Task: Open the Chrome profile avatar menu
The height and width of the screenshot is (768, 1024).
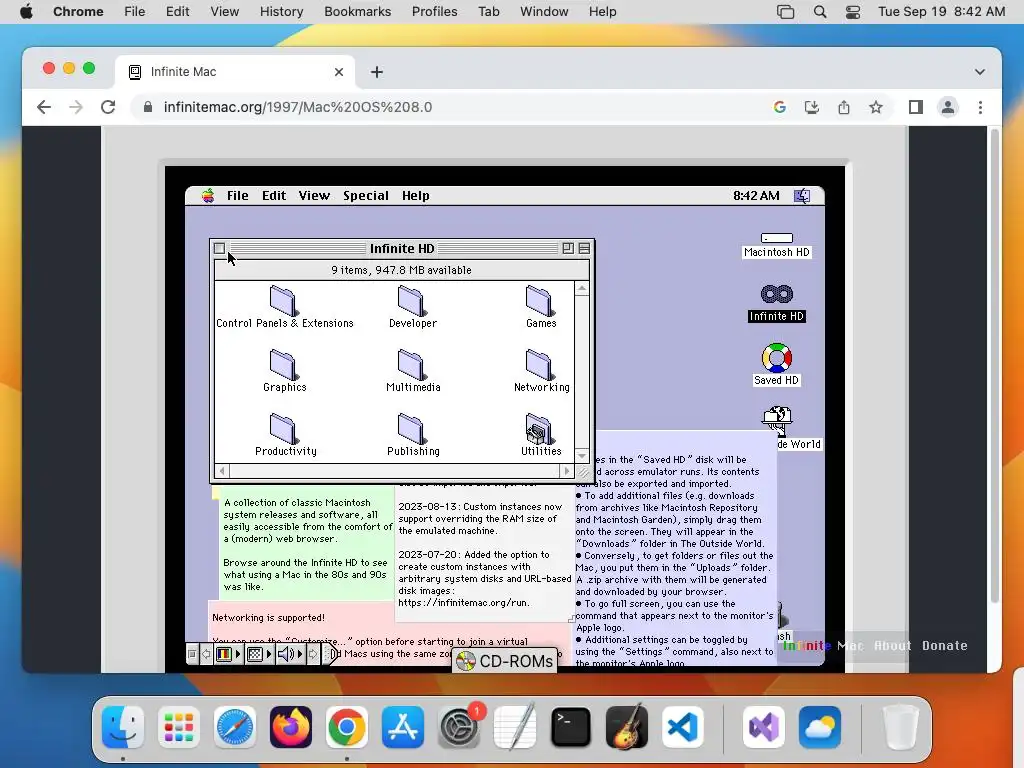Action: point(948,107)
